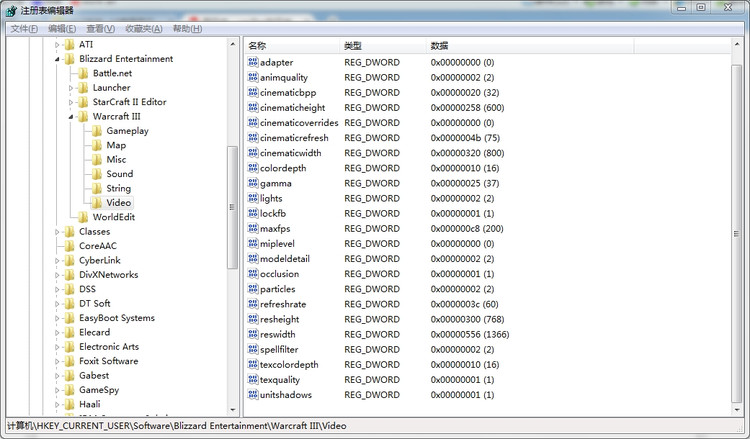Image resolution: width=750 pixels, height=439 pixels.
Task: Click the DWORD icon beside cinematicwidth
Action: point(253,153)
